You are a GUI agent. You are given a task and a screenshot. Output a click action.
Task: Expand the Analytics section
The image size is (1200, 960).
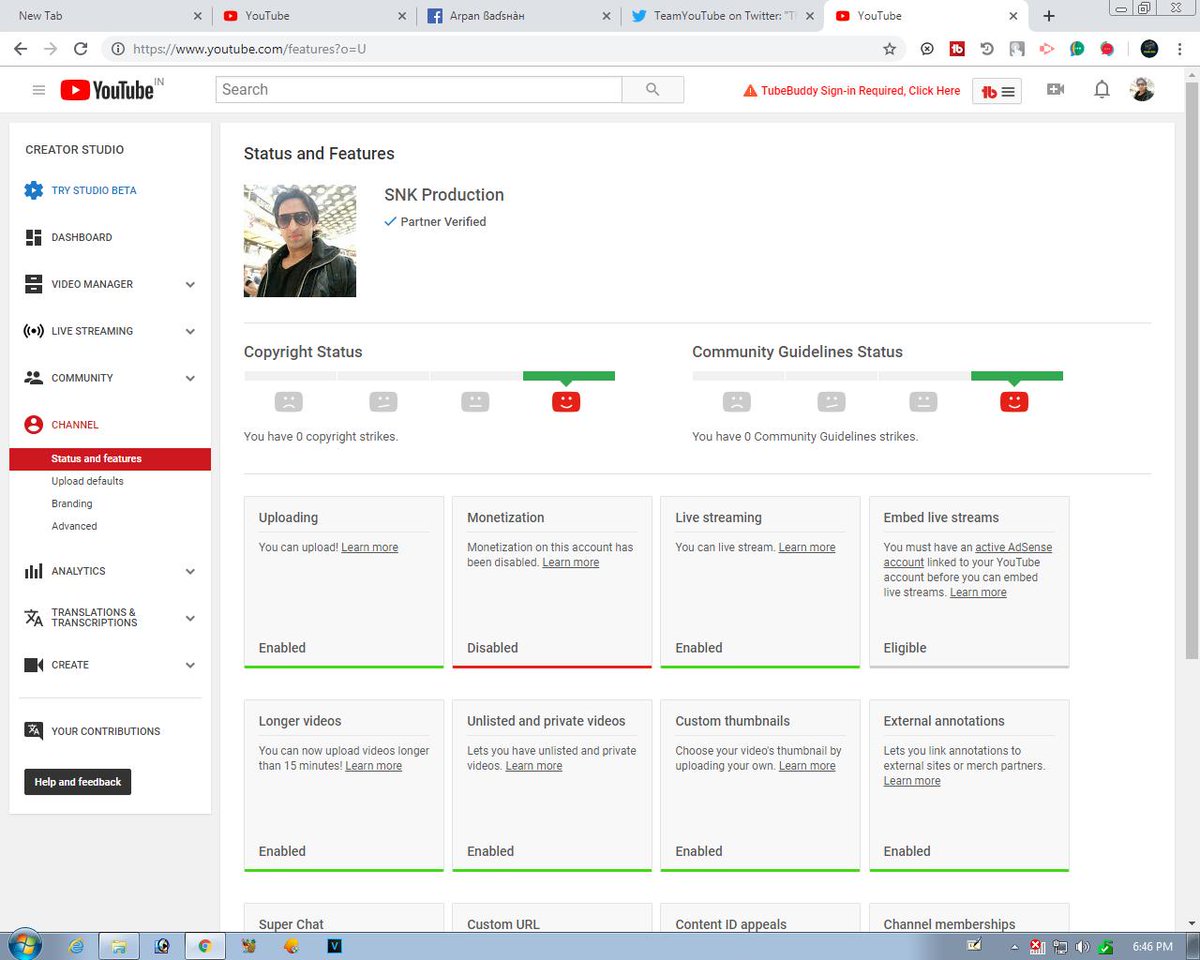190,571
